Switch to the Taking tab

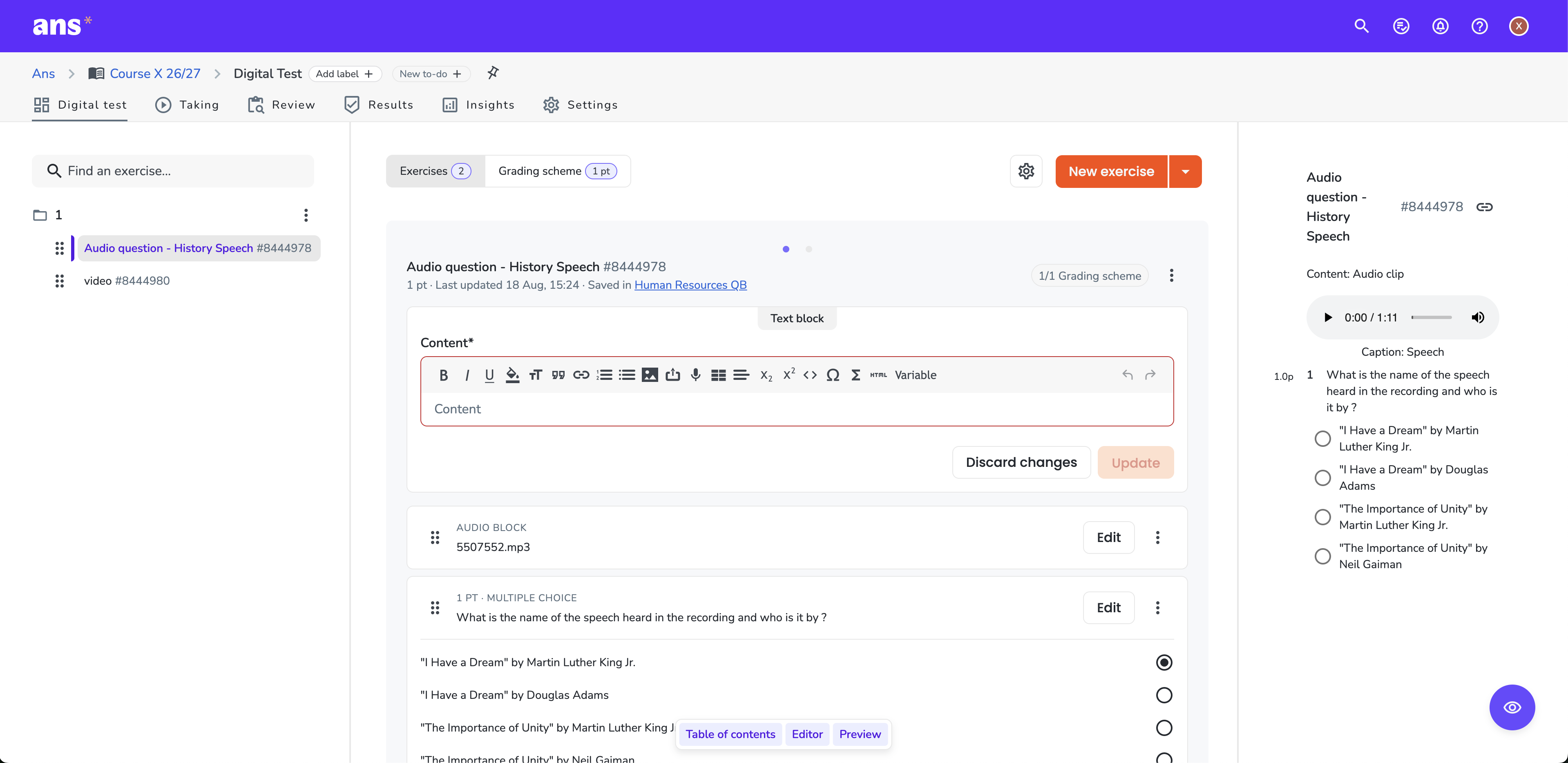click(188, 105)
